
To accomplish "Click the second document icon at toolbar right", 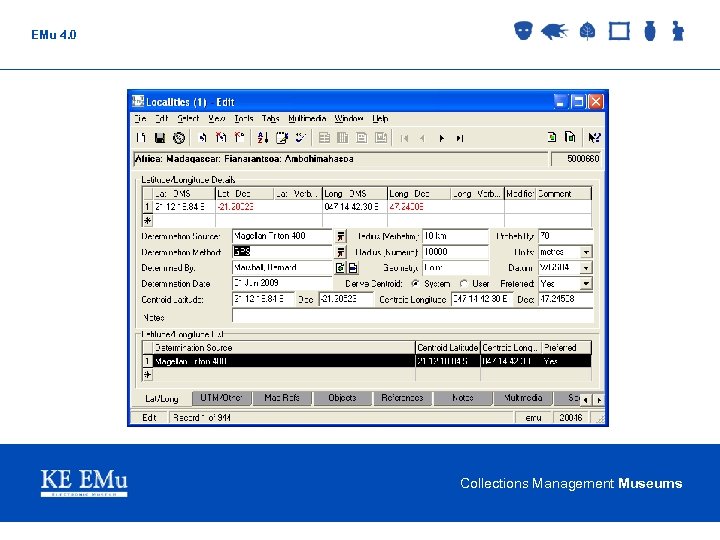I will tap(570, 137).
